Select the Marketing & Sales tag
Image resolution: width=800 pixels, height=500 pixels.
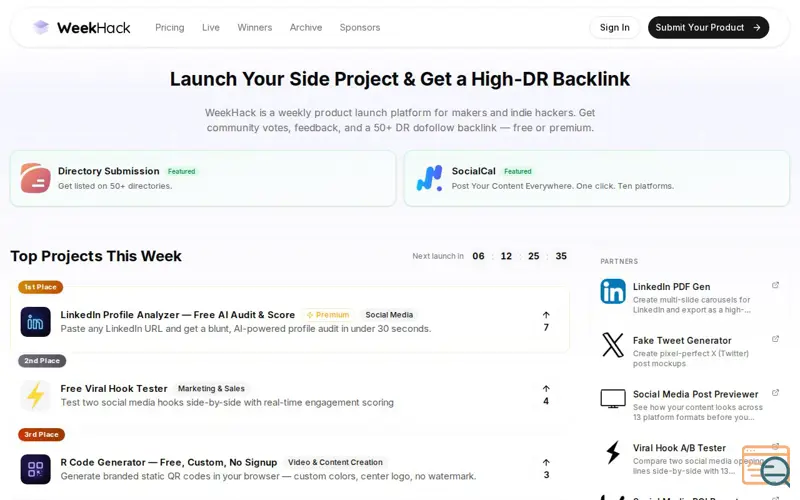coord(211,389)
